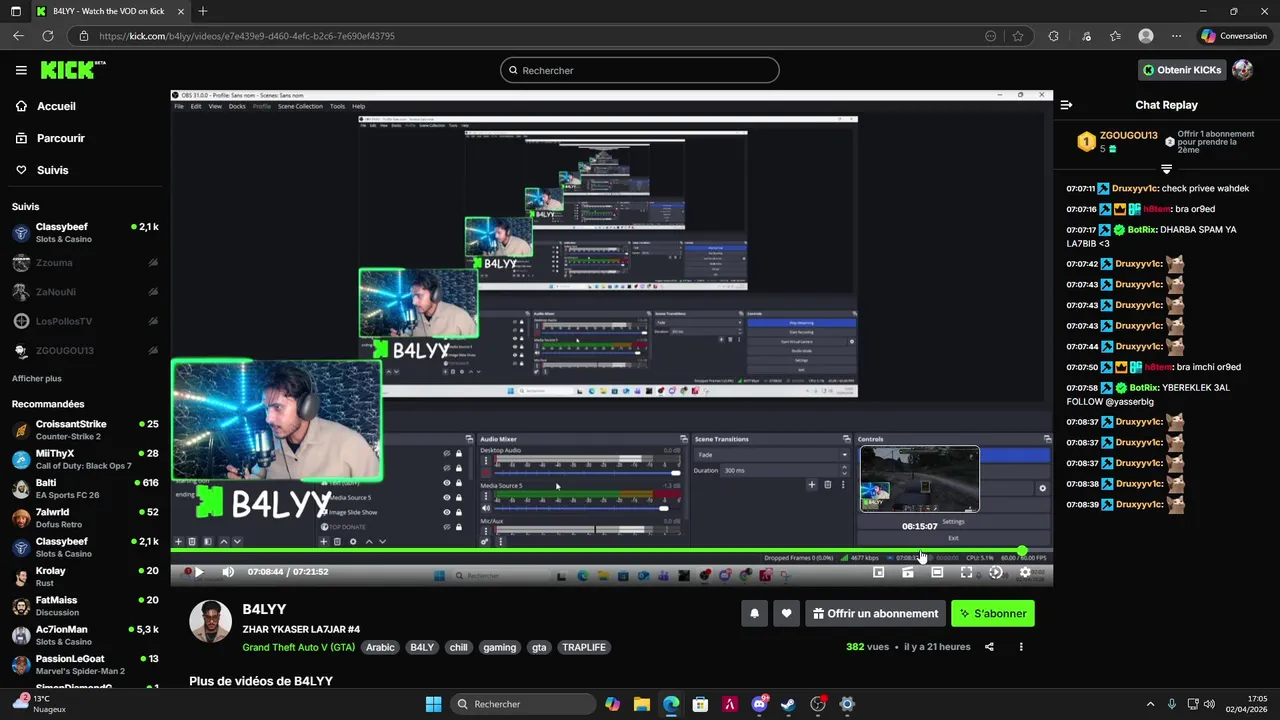
Task: Open the Kick hamburger sidebar menu
Action: [x=21, y=70]
